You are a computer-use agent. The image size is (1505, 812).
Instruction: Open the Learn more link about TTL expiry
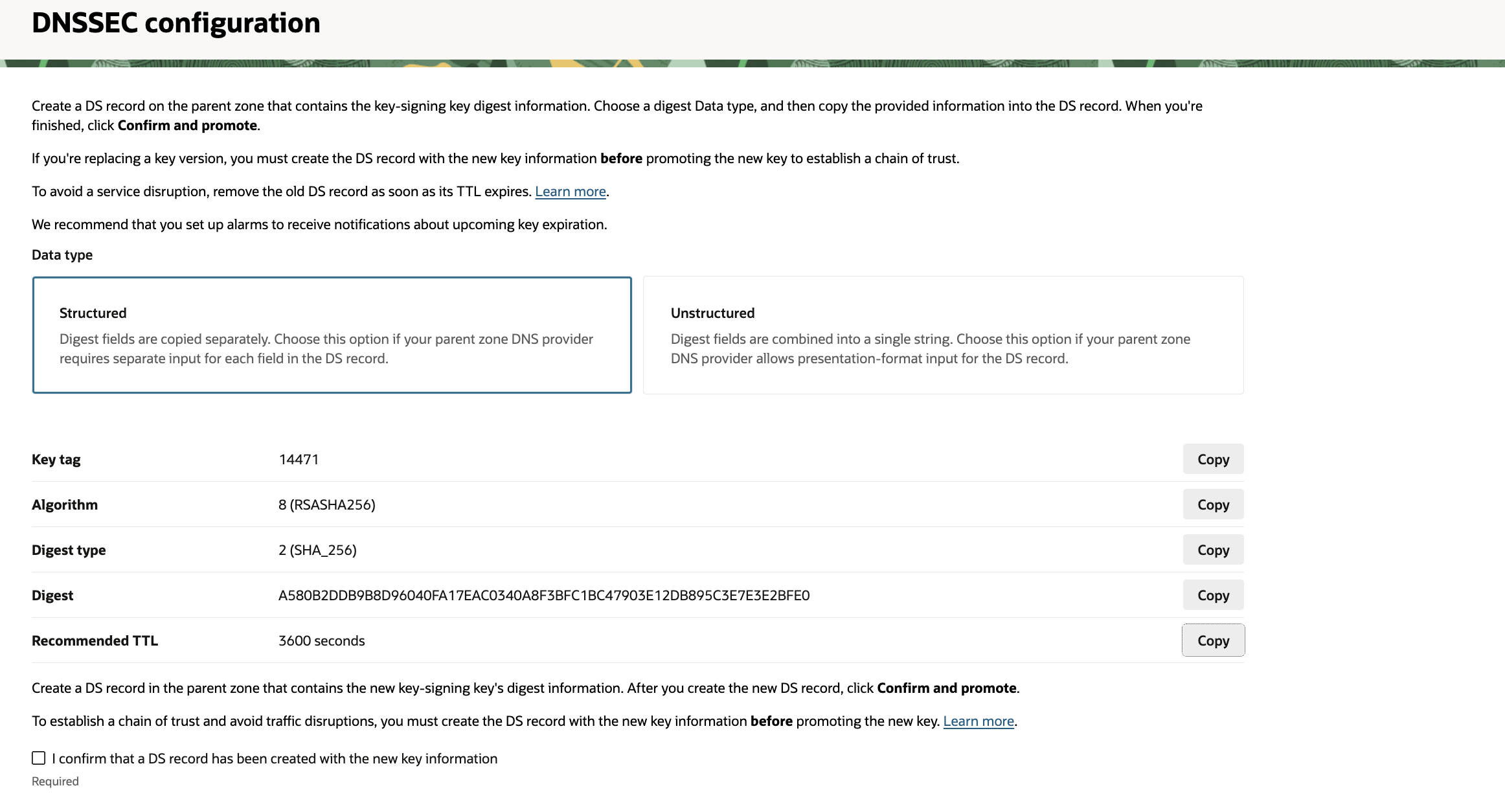coord(570,191)
